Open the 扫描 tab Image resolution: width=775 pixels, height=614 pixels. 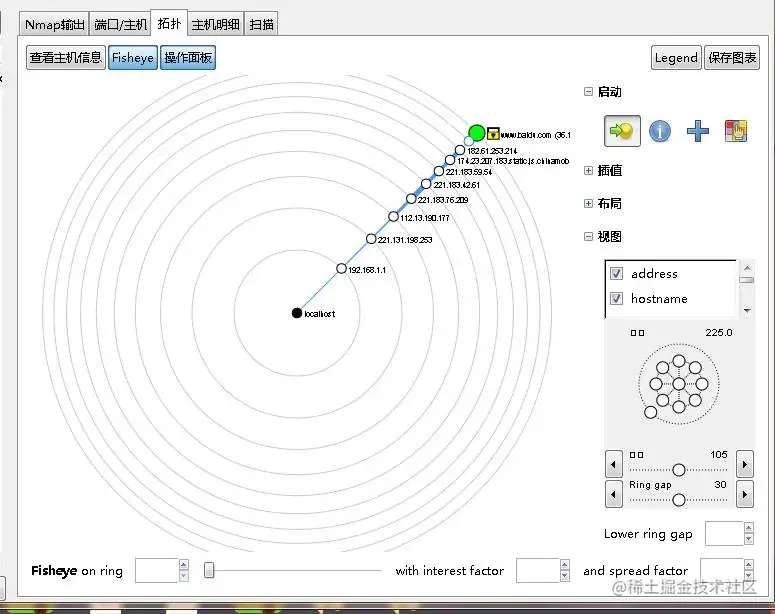click(x=261, y=25)
